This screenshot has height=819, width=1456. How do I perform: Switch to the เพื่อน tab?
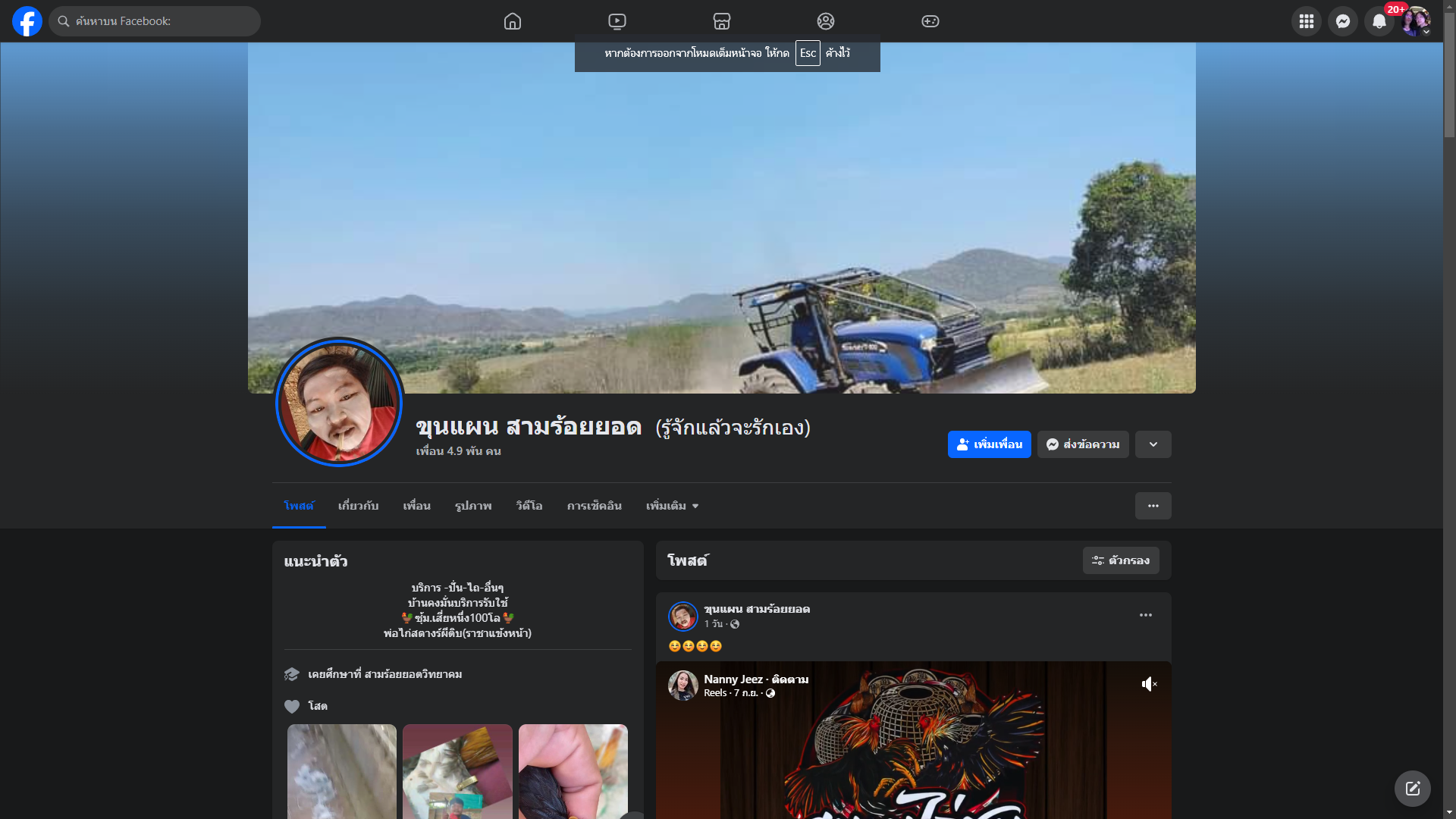click(416, 506)
